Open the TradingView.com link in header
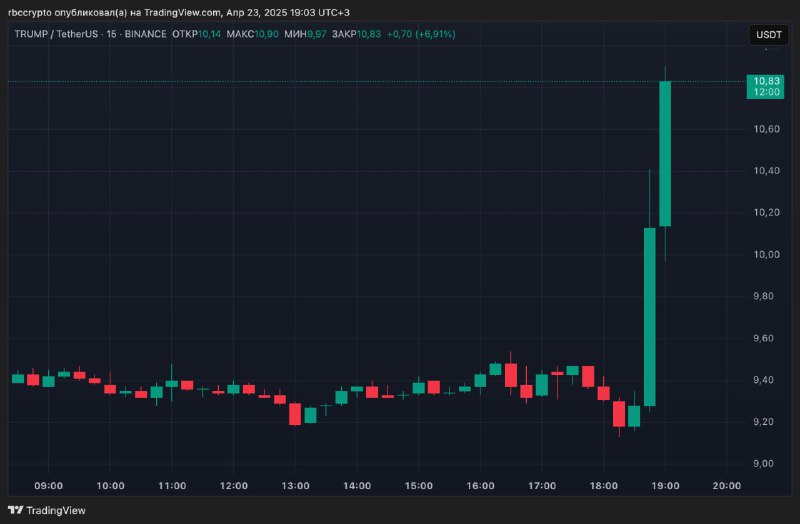The image size is (800, 524). click(182, 12)
